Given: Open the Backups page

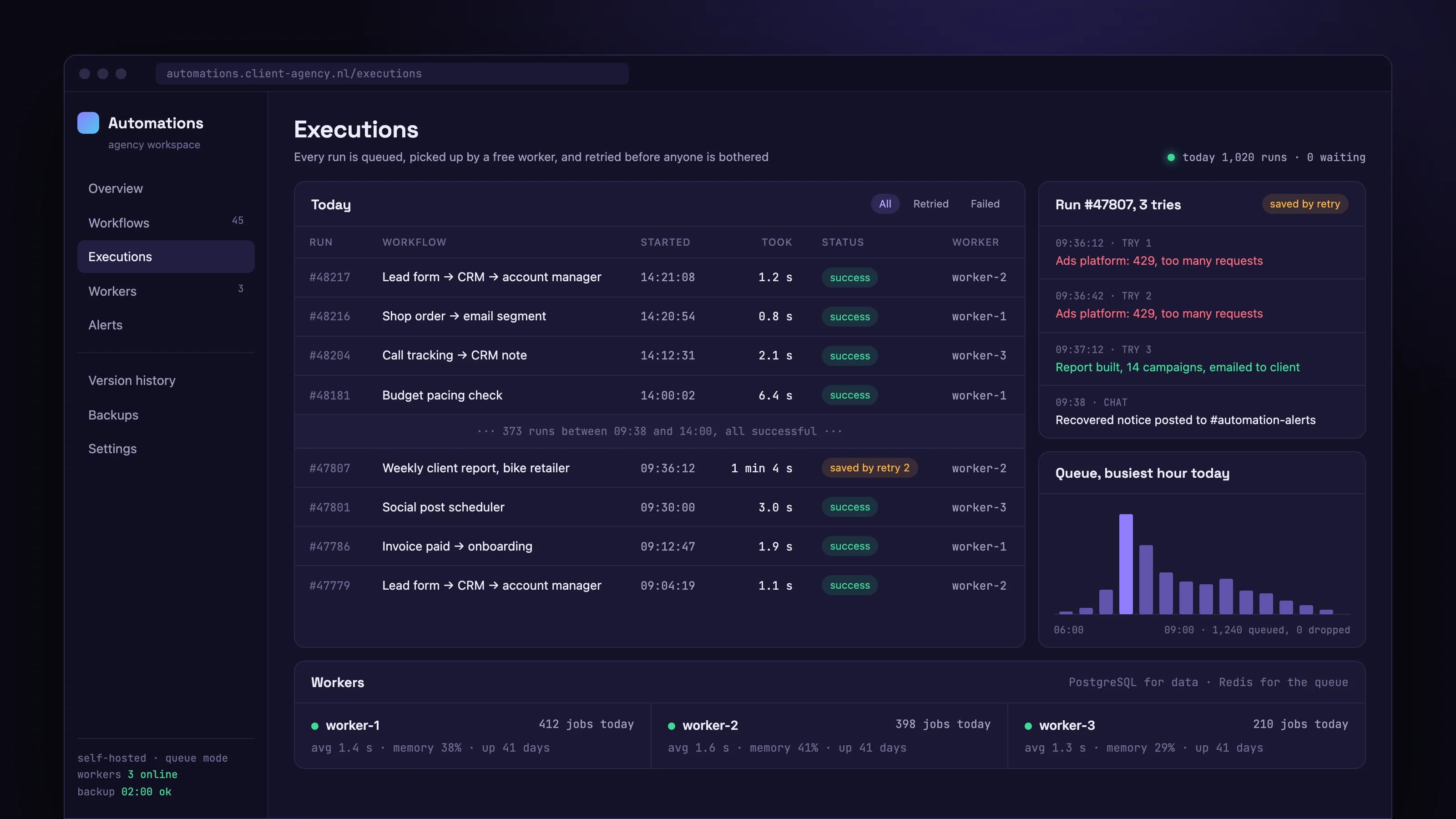Looking at the screenshot, I should (166, 415).
